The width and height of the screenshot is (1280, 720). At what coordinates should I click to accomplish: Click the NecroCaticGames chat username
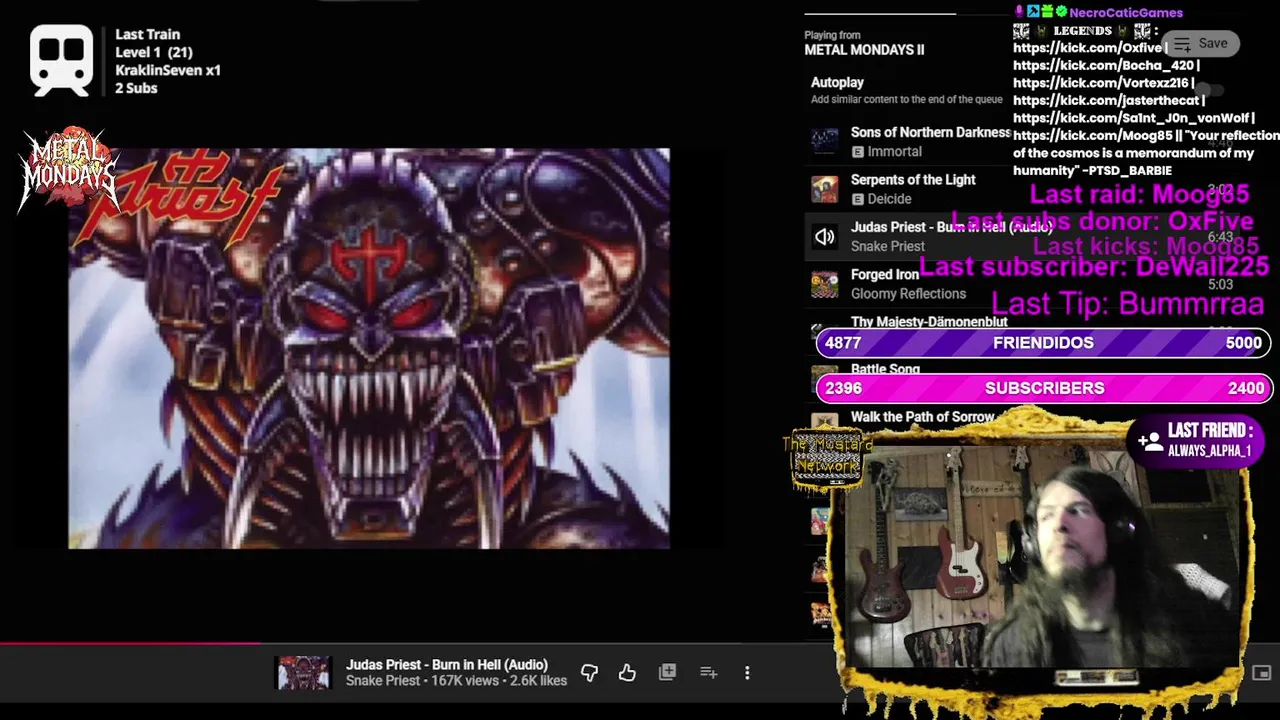pyautogui.click(x=1126, y=13)
